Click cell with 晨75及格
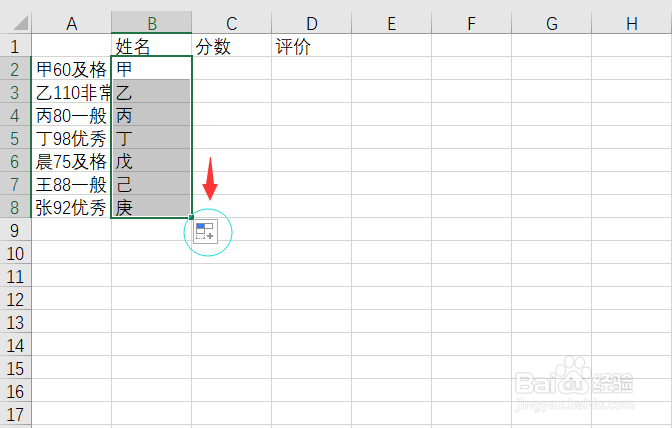Screen dimensions: 672x428 pos(72,161)
